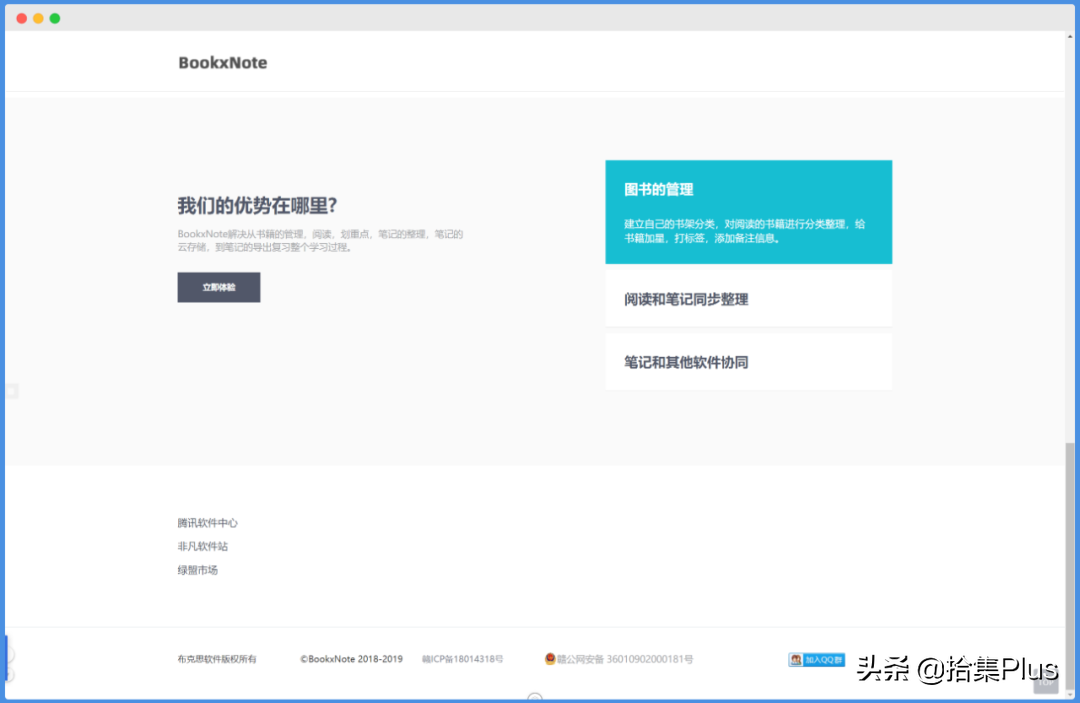Screen dimensions: 1080x703
Task: Click the 加入QQ群 badge button
Action: 817,660
